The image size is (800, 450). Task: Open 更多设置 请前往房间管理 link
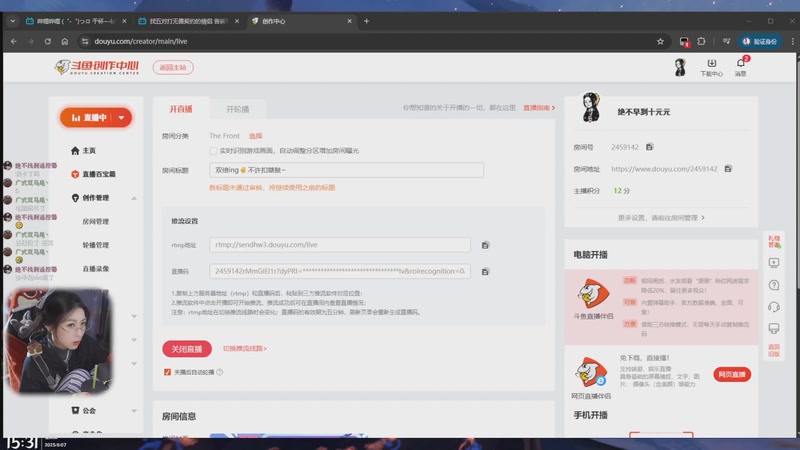[x=661, y=218]
